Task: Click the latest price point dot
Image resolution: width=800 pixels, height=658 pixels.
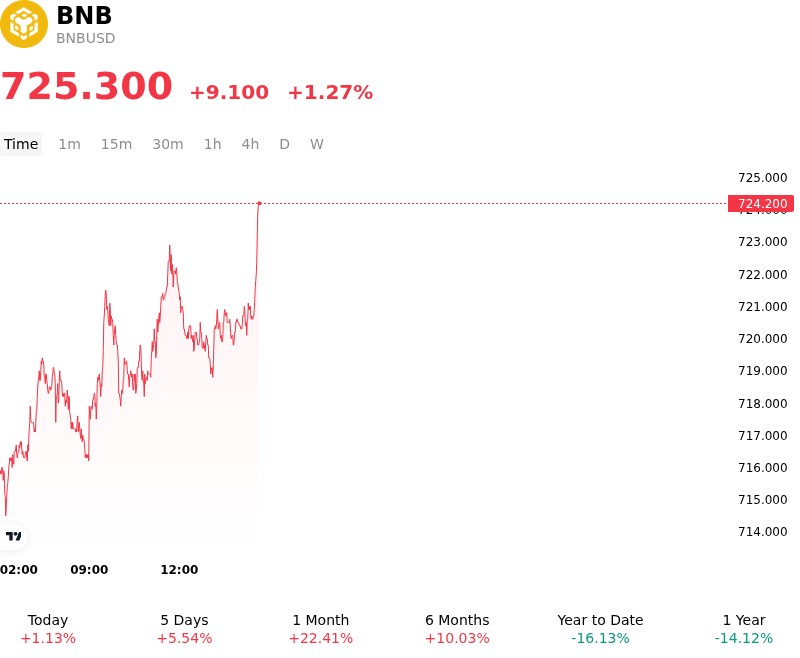Action: tap(259, 204)
